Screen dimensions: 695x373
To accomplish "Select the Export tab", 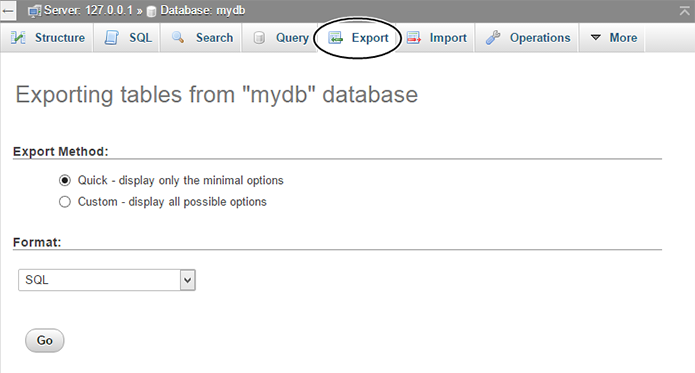I will point(358,38).
